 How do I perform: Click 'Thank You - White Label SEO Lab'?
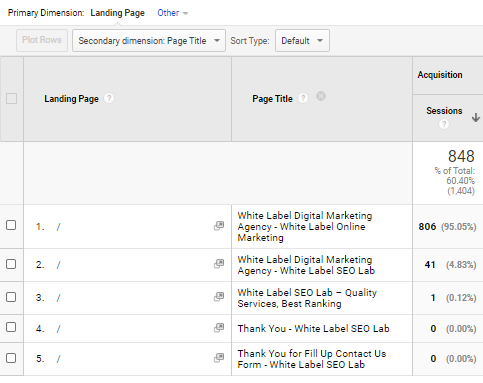[313, 329]
